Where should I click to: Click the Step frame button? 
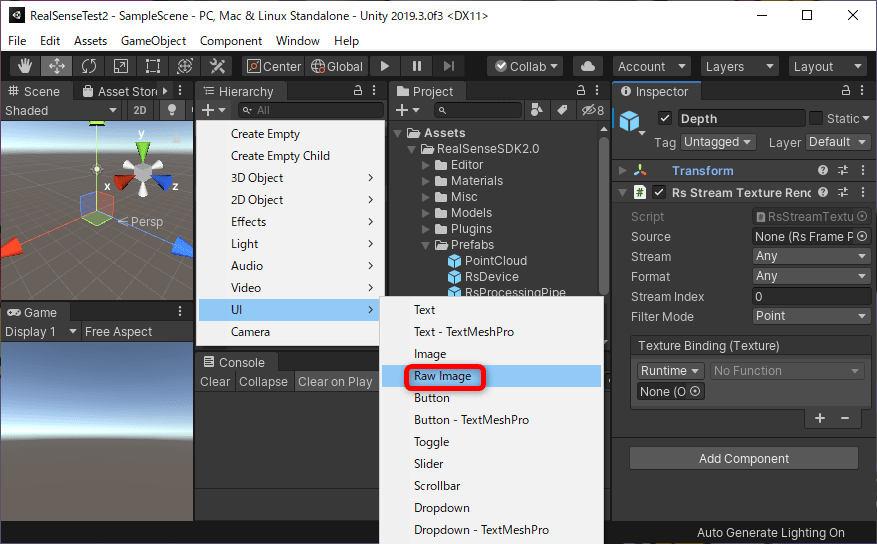point(449,67)
